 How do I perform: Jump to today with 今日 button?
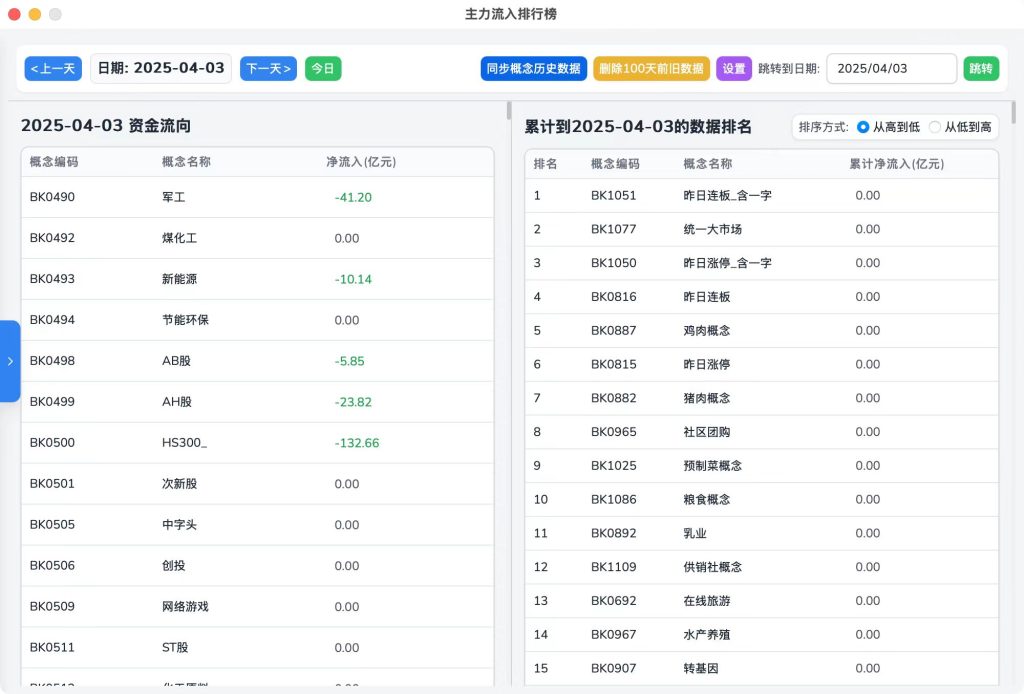[323, 69]
